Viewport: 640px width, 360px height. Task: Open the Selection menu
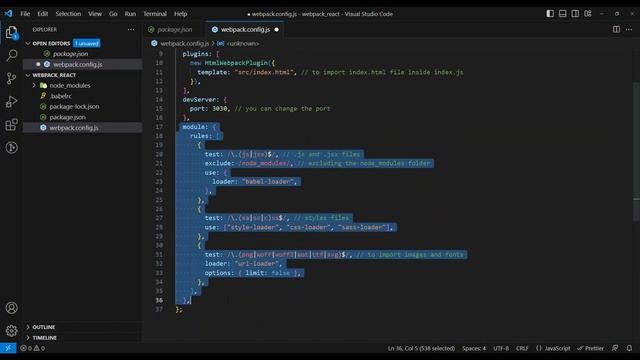[68, 13]
